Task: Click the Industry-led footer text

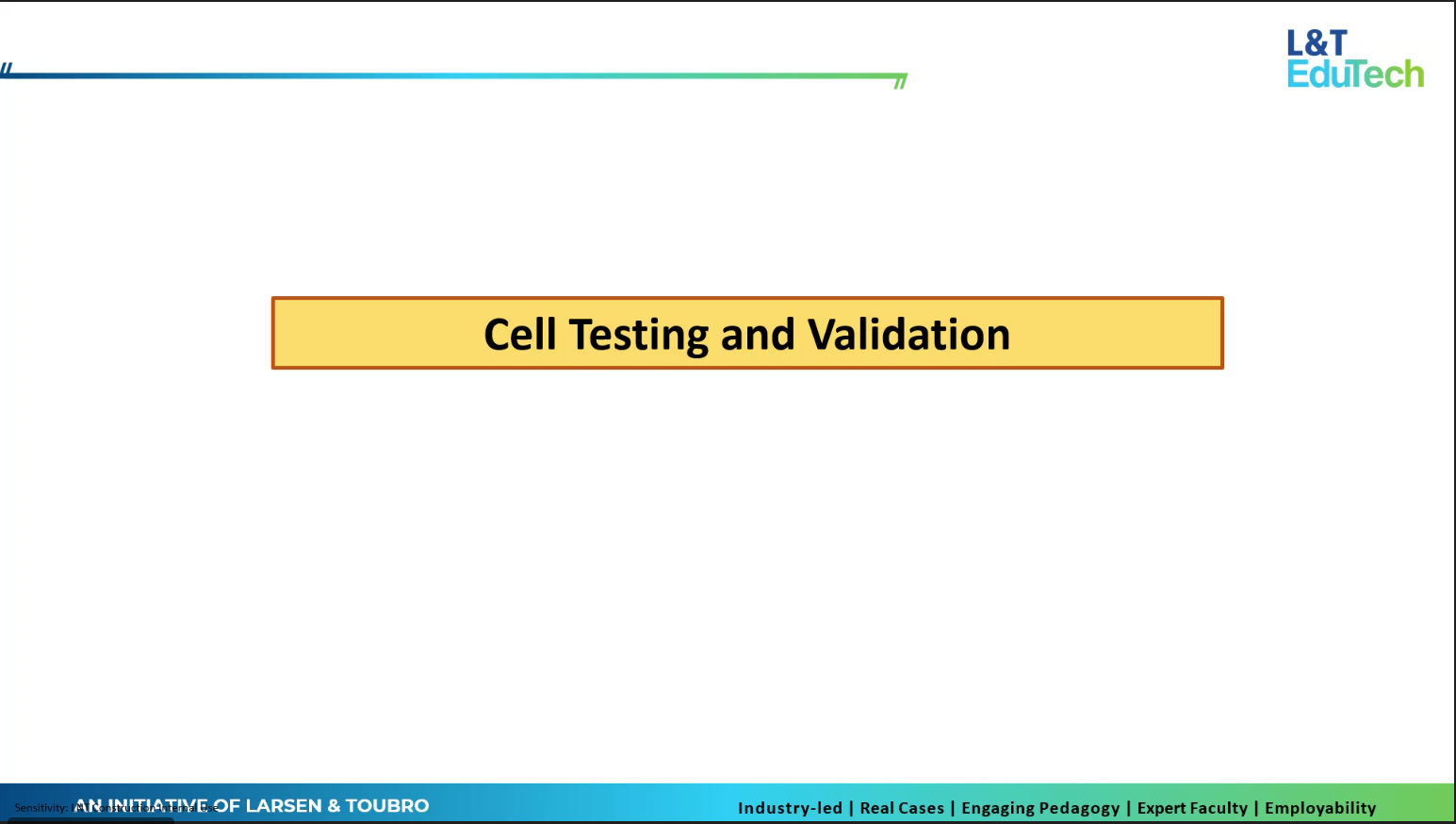Action: [790, 808]
